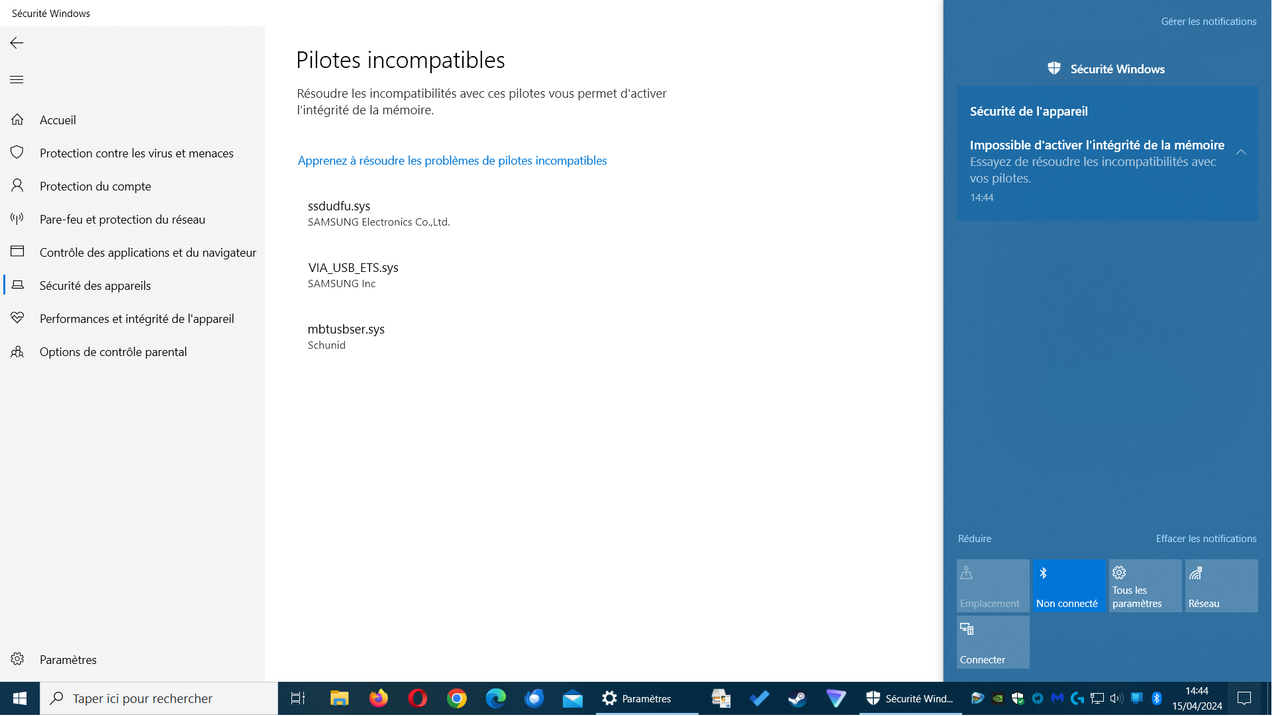1280x716 pixels.
Task: Open Task View from taskbar
Action: click(x=297, y=699)
